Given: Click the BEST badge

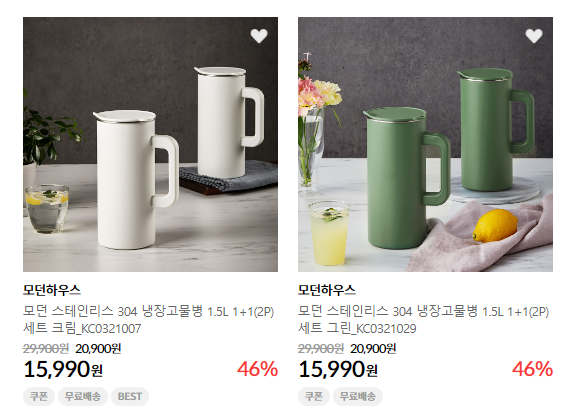Looking at the screenshot, I should (130, 396).
